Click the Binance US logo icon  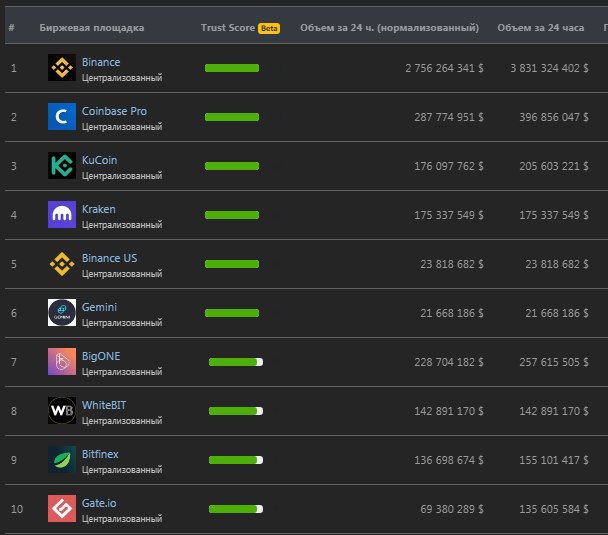click(62, 264)
